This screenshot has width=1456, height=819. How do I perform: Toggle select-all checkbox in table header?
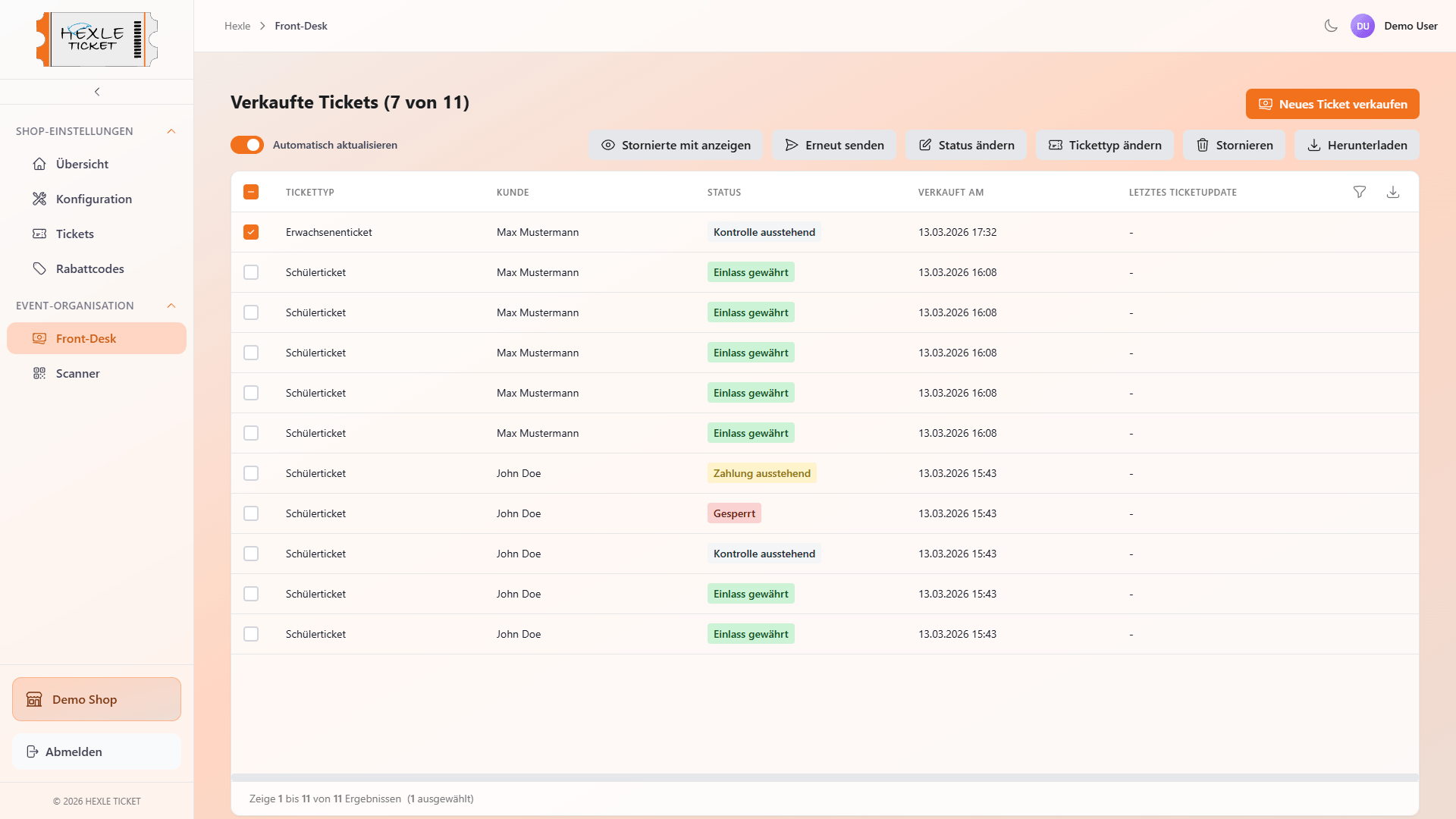251,192
